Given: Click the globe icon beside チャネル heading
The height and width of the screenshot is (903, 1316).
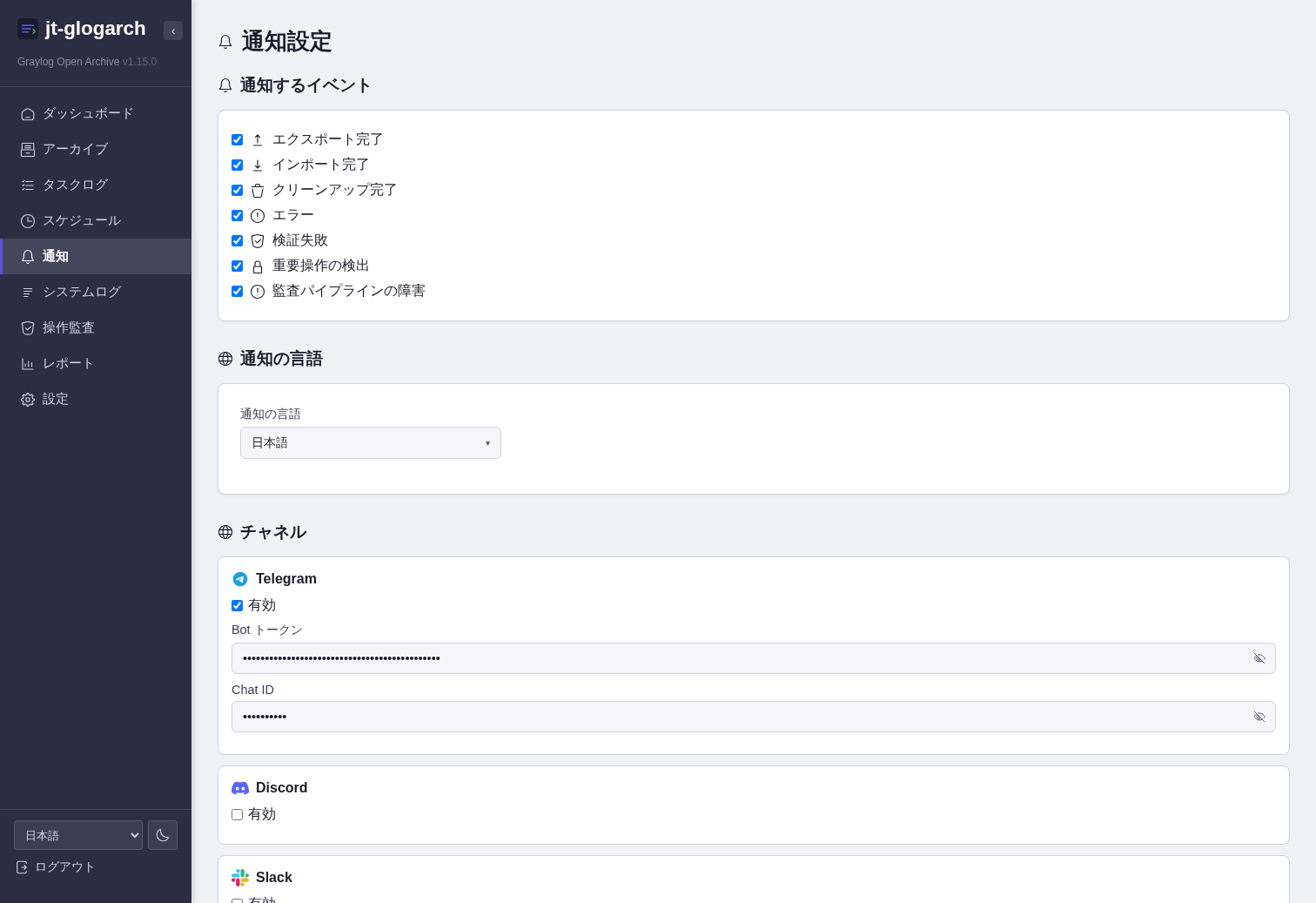Looking at the screenshot, I should click(225, 532).
